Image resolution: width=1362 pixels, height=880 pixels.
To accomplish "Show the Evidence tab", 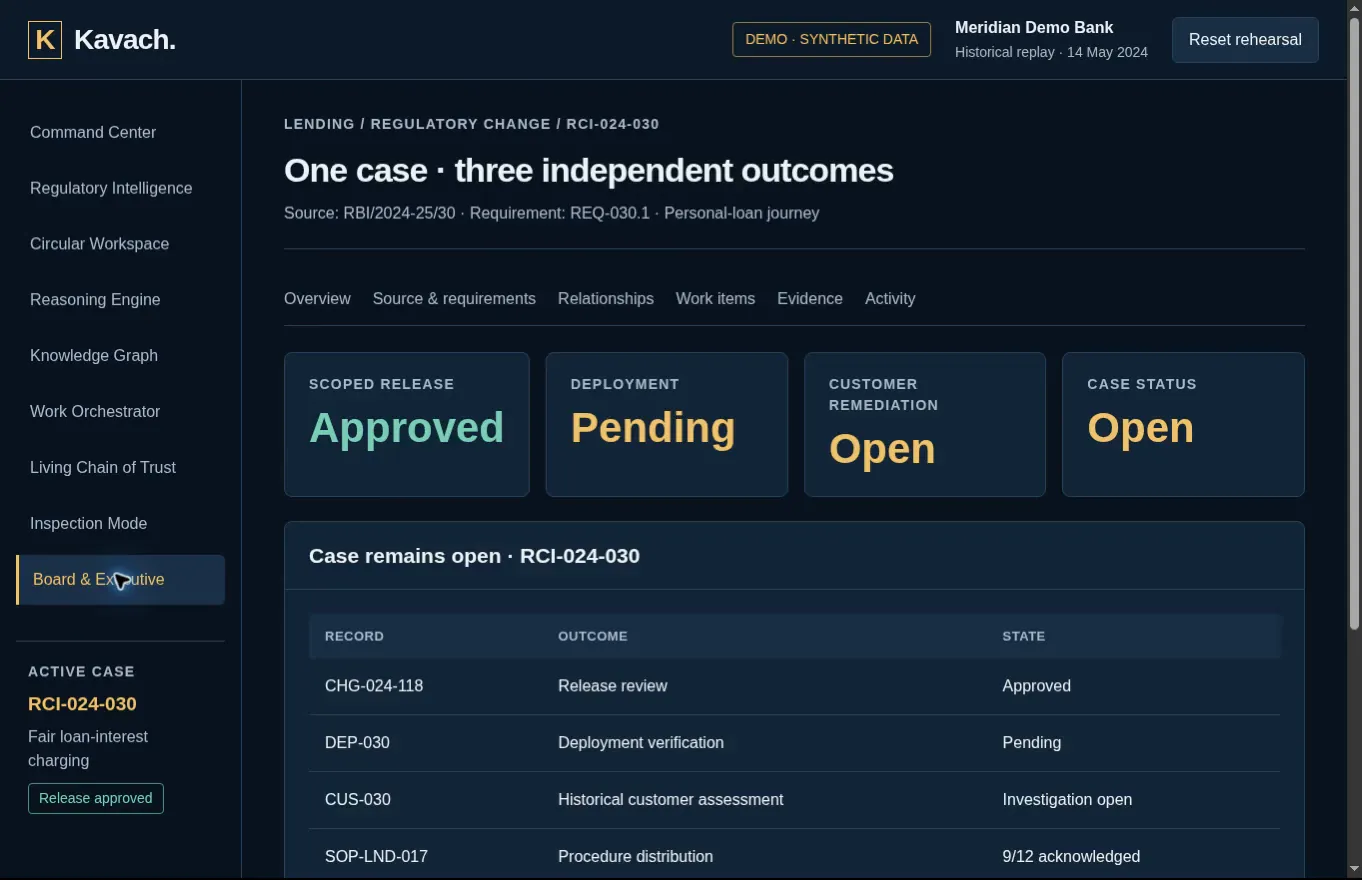I will pos(810,299).
